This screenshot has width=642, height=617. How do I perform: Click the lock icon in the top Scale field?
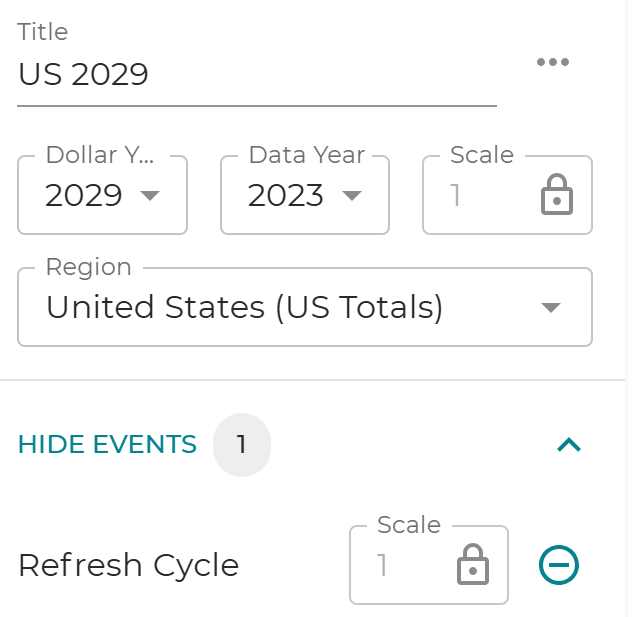[556, 196]
